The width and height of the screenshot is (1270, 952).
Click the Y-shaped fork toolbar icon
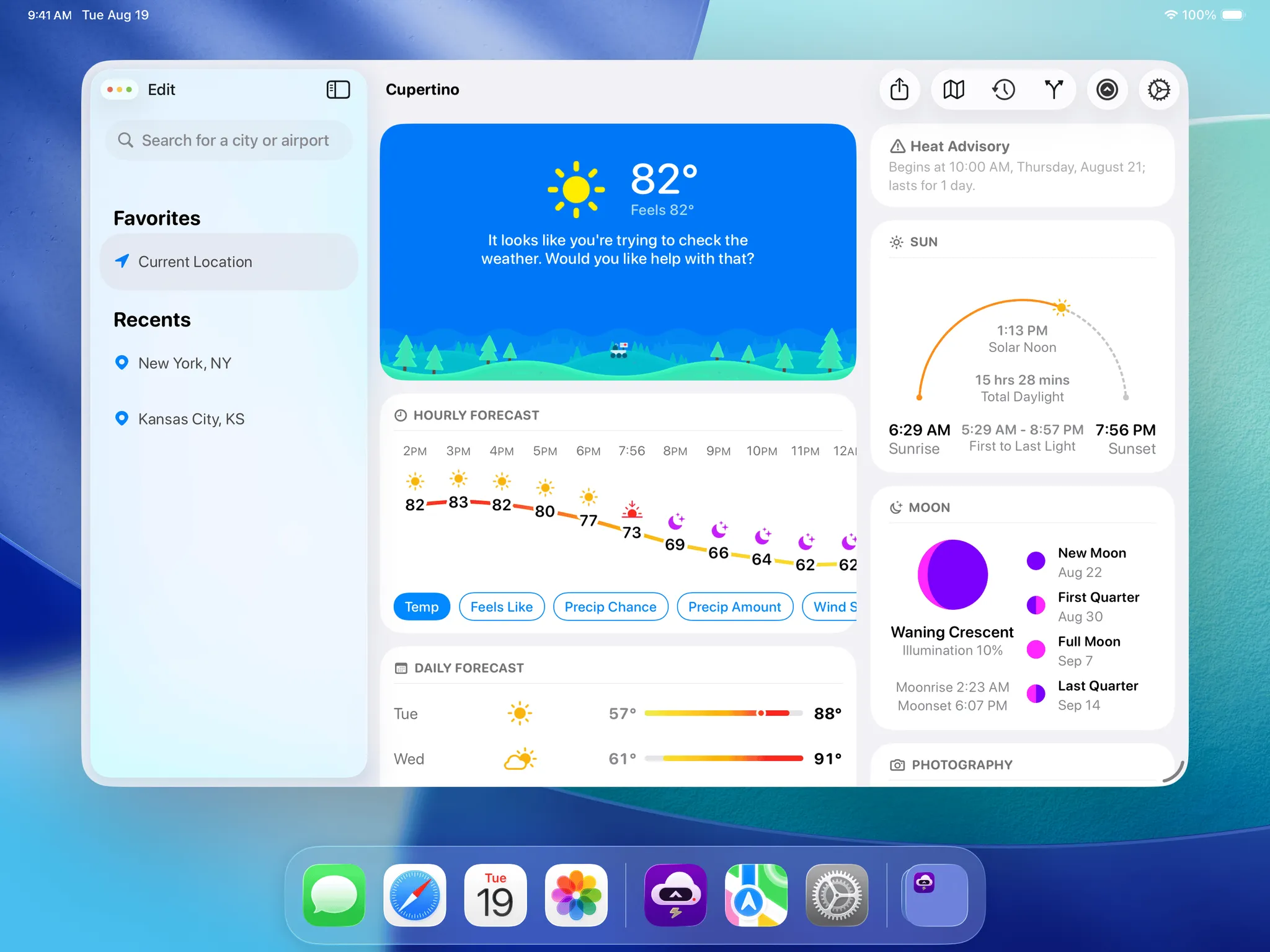[1054, 90]
